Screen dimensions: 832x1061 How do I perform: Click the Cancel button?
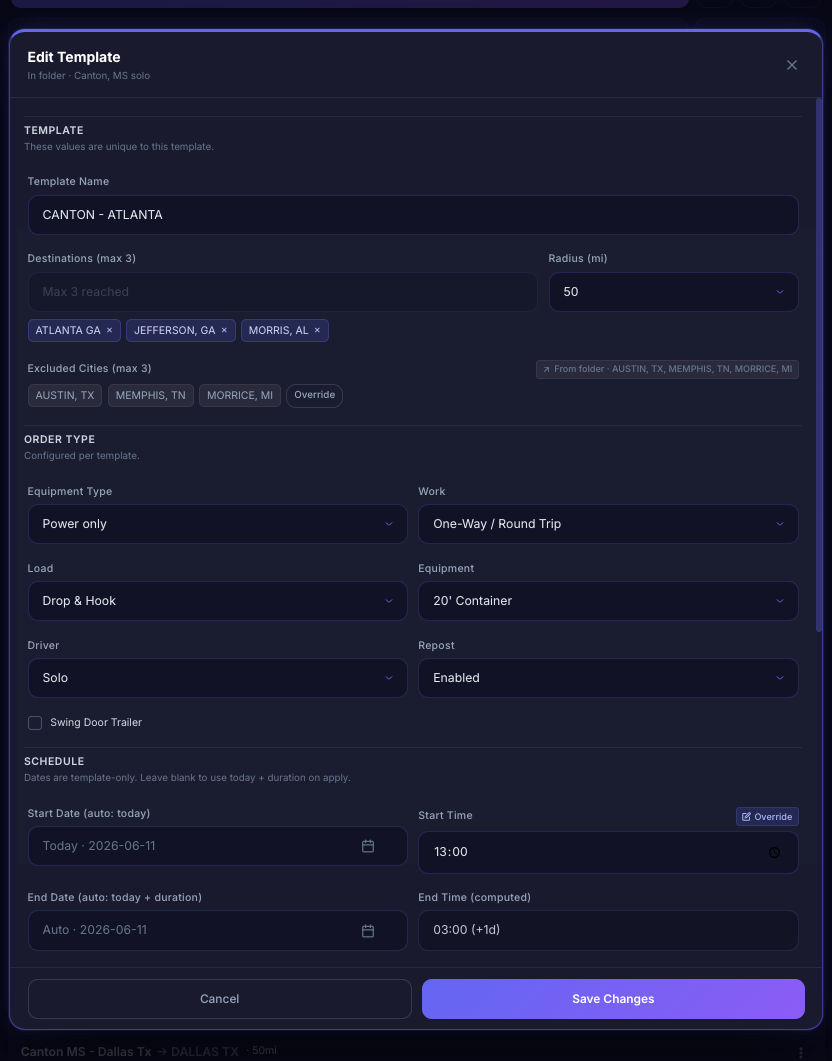(x=220, y=999)
